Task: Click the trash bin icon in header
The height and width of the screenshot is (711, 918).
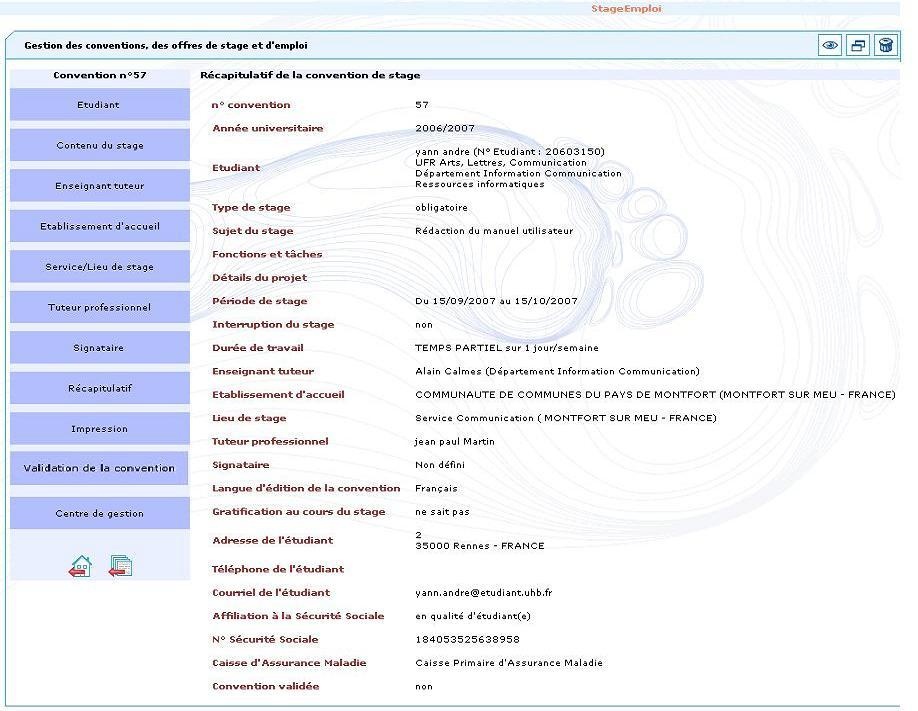Action: click(x=885, y=45)
